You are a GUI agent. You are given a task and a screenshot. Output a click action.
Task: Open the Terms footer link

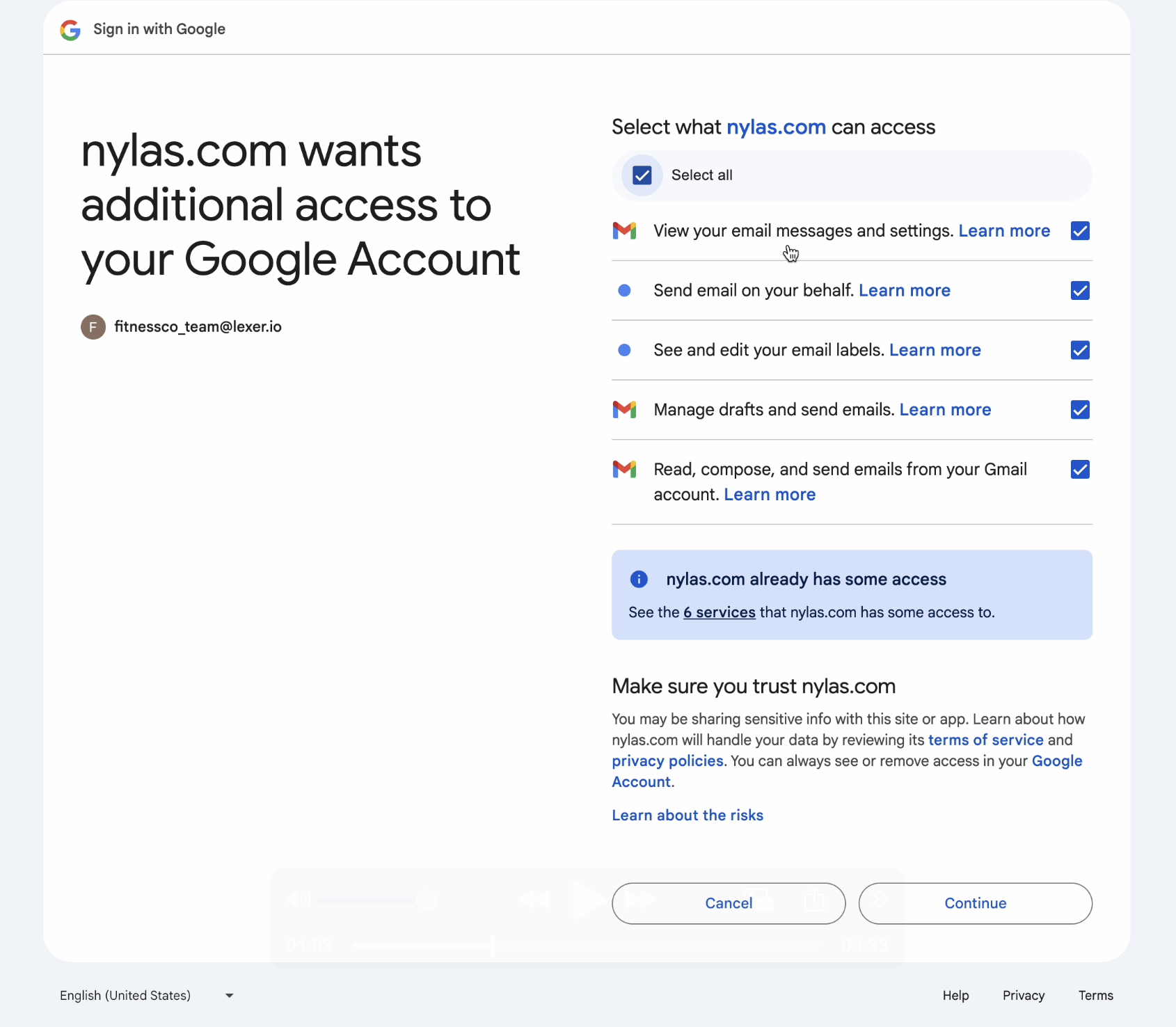point(1095,996)
